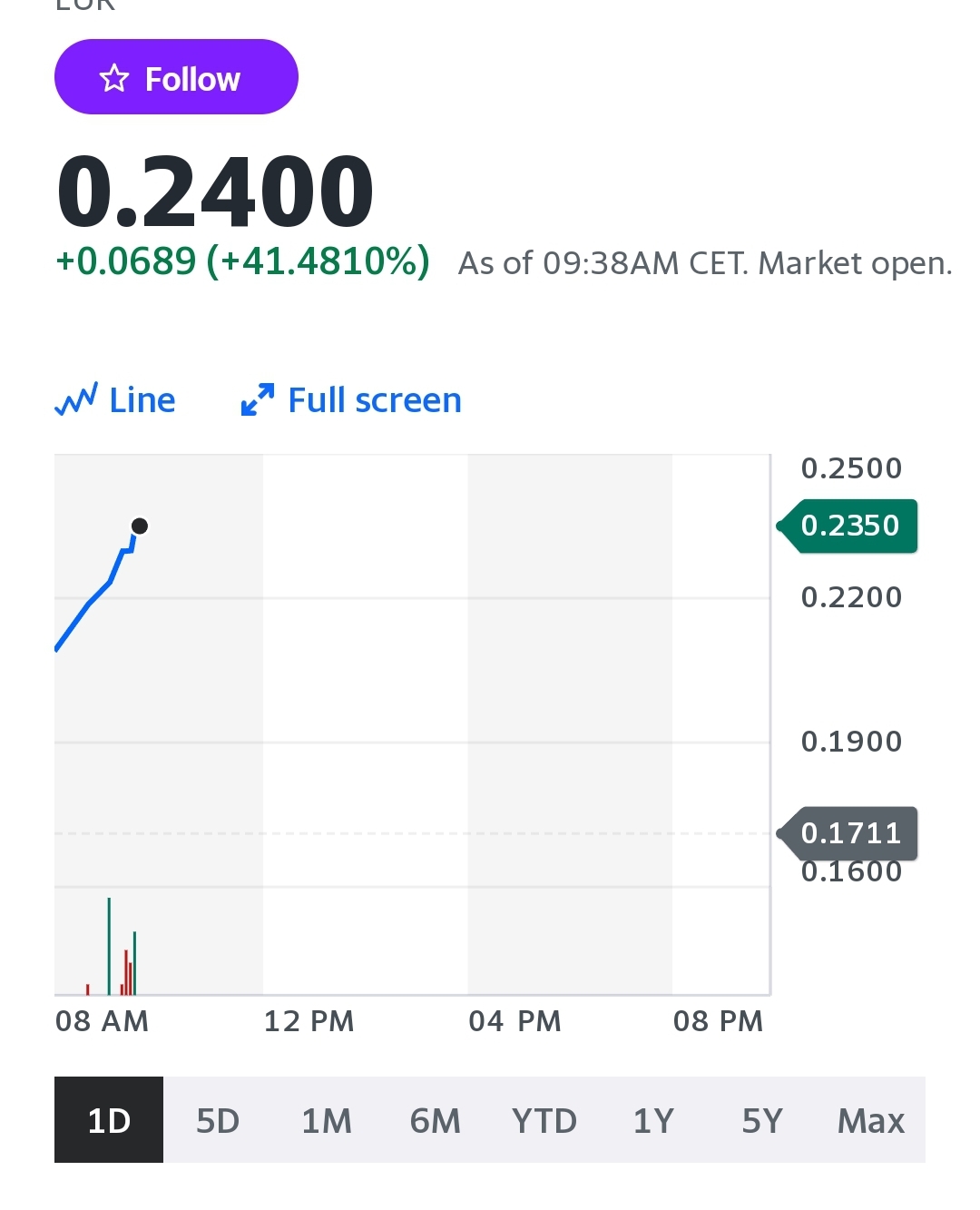
Task: Click the star icon in Follow button
Action: click(114, 78)
